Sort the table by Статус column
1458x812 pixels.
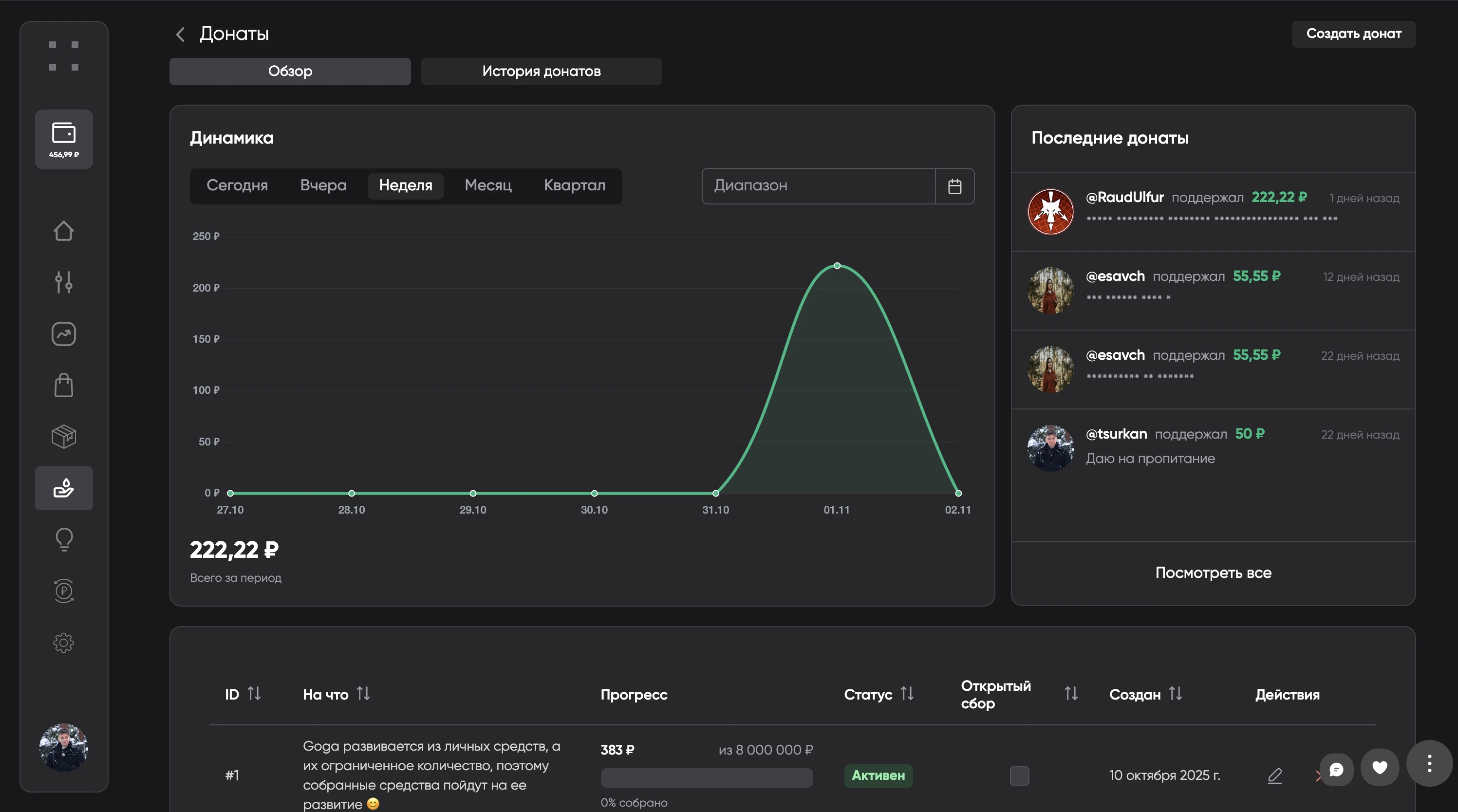(x=907, y=694)
